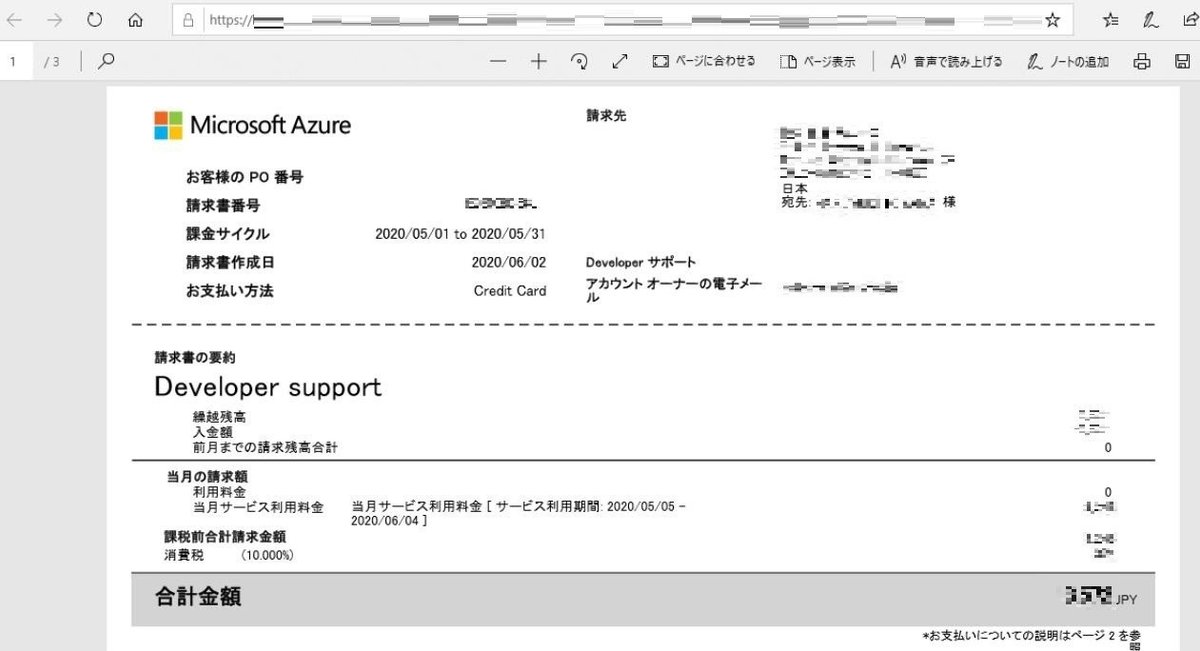Refresh the current page

point(95,19)
